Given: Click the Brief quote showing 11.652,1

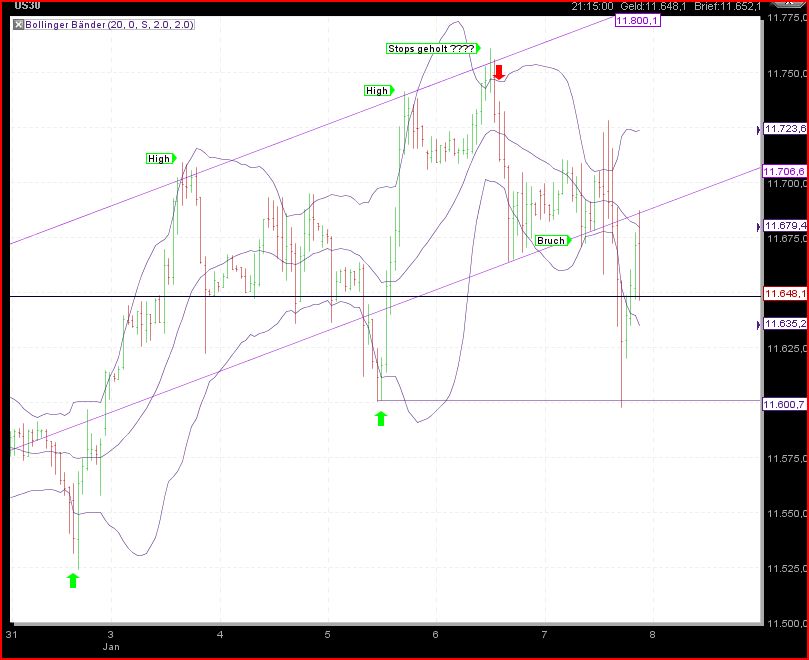Looking at the screenshot, I should [728, 6].
